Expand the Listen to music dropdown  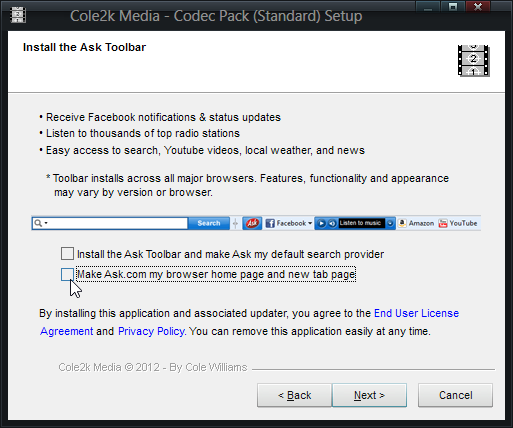click(390, 223)
